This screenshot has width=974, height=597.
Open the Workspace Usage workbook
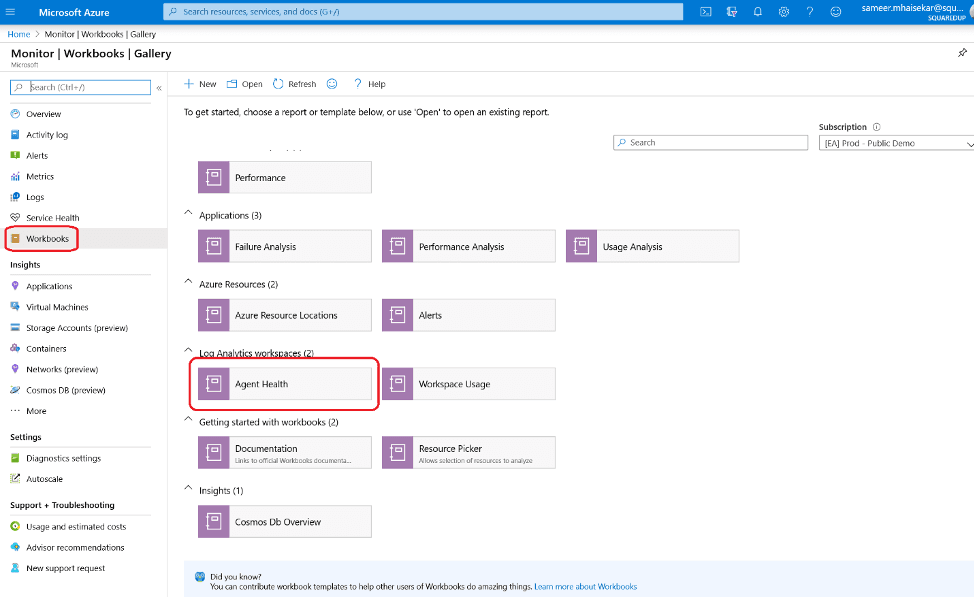point(468,384)
